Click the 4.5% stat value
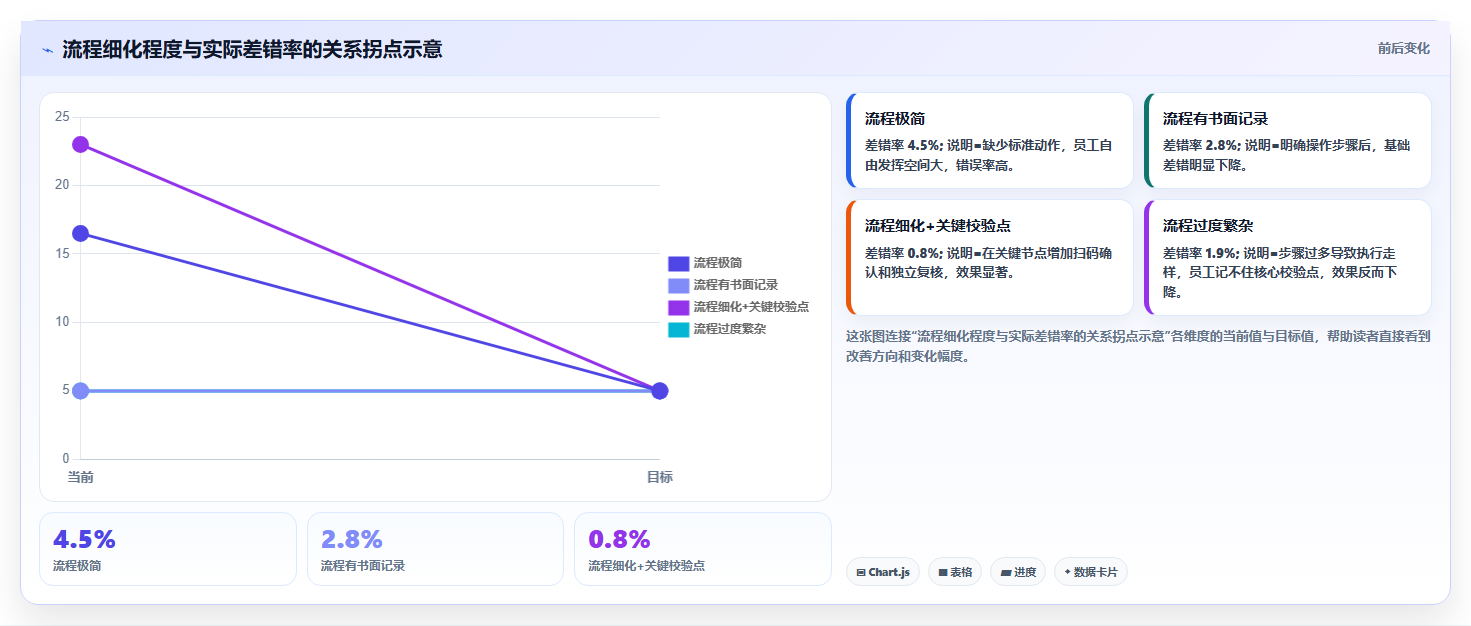The height and width of the screenshot is (626, 1471). click(84, 540)
